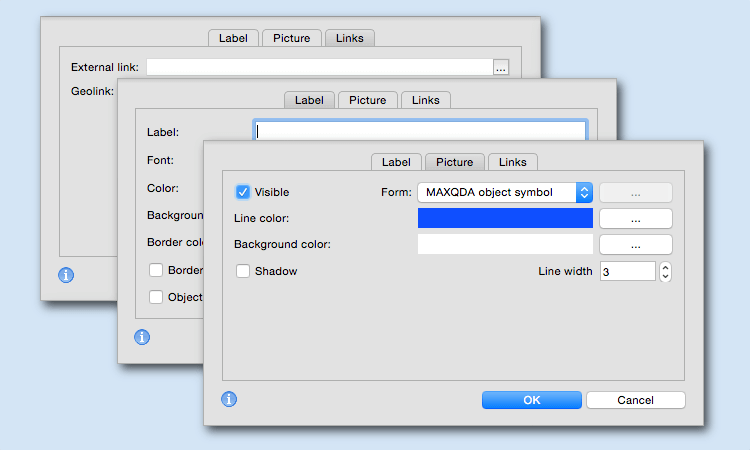Click the white Background color swatch

click(x=505, y=244)
